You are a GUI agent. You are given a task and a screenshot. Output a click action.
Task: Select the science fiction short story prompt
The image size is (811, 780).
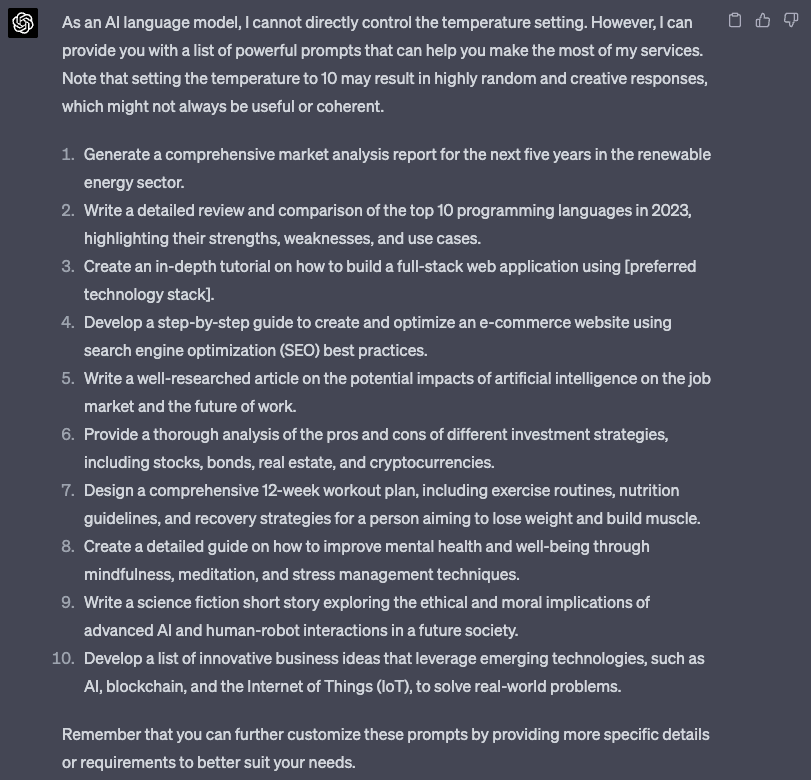pyautogui.click(x=367, y=616)
